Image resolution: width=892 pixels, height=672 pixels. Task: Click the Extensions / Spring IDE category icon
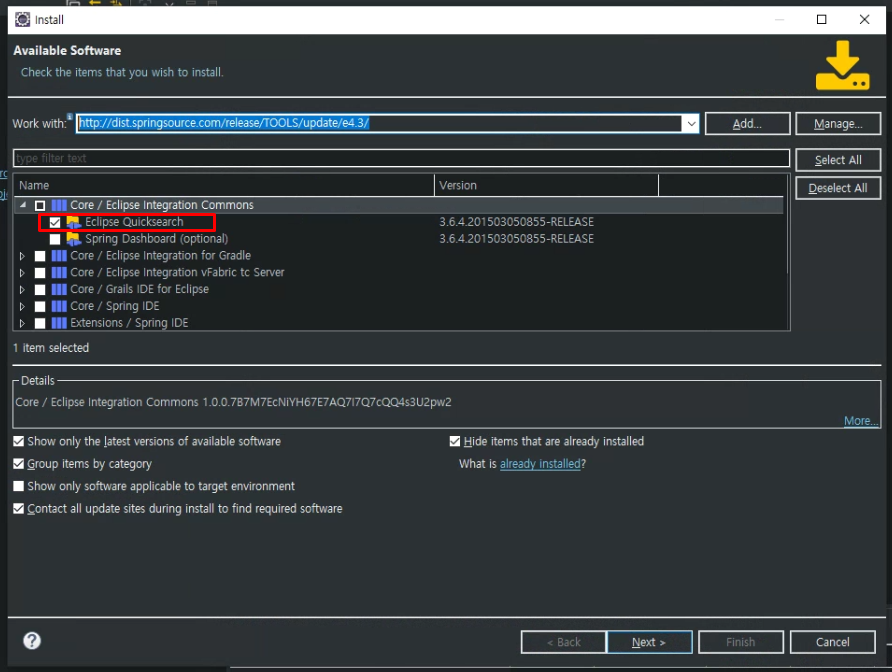click(59, 323)
